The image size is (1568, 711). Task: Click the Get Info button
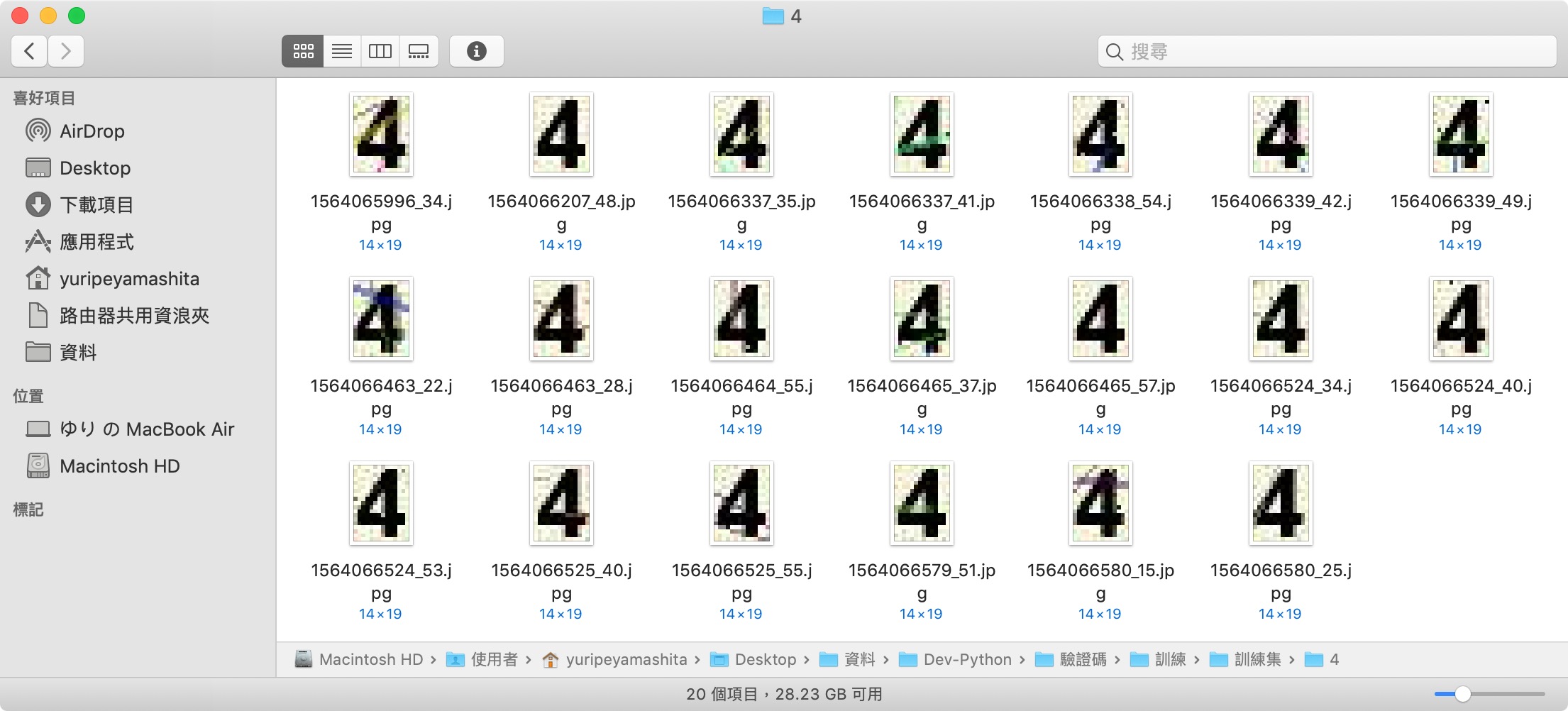(476, 51)
